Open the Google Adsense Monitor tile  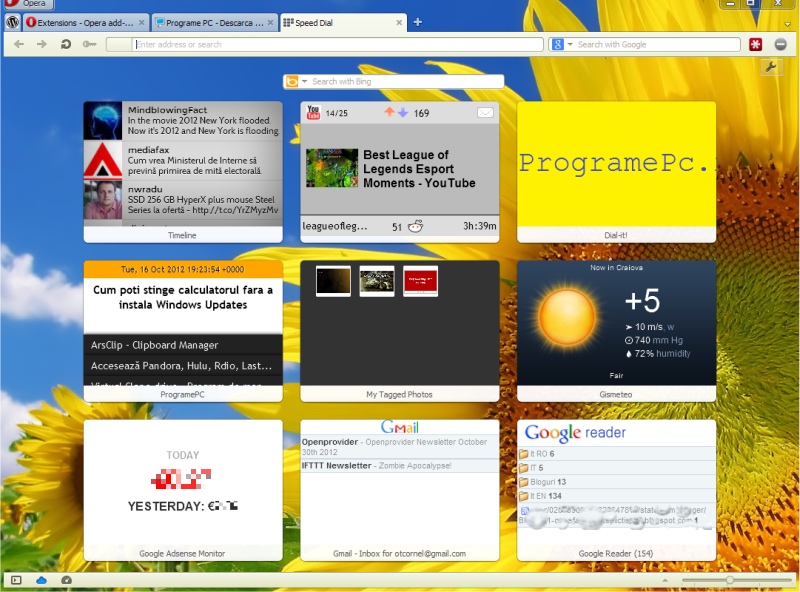coord(183,490)
